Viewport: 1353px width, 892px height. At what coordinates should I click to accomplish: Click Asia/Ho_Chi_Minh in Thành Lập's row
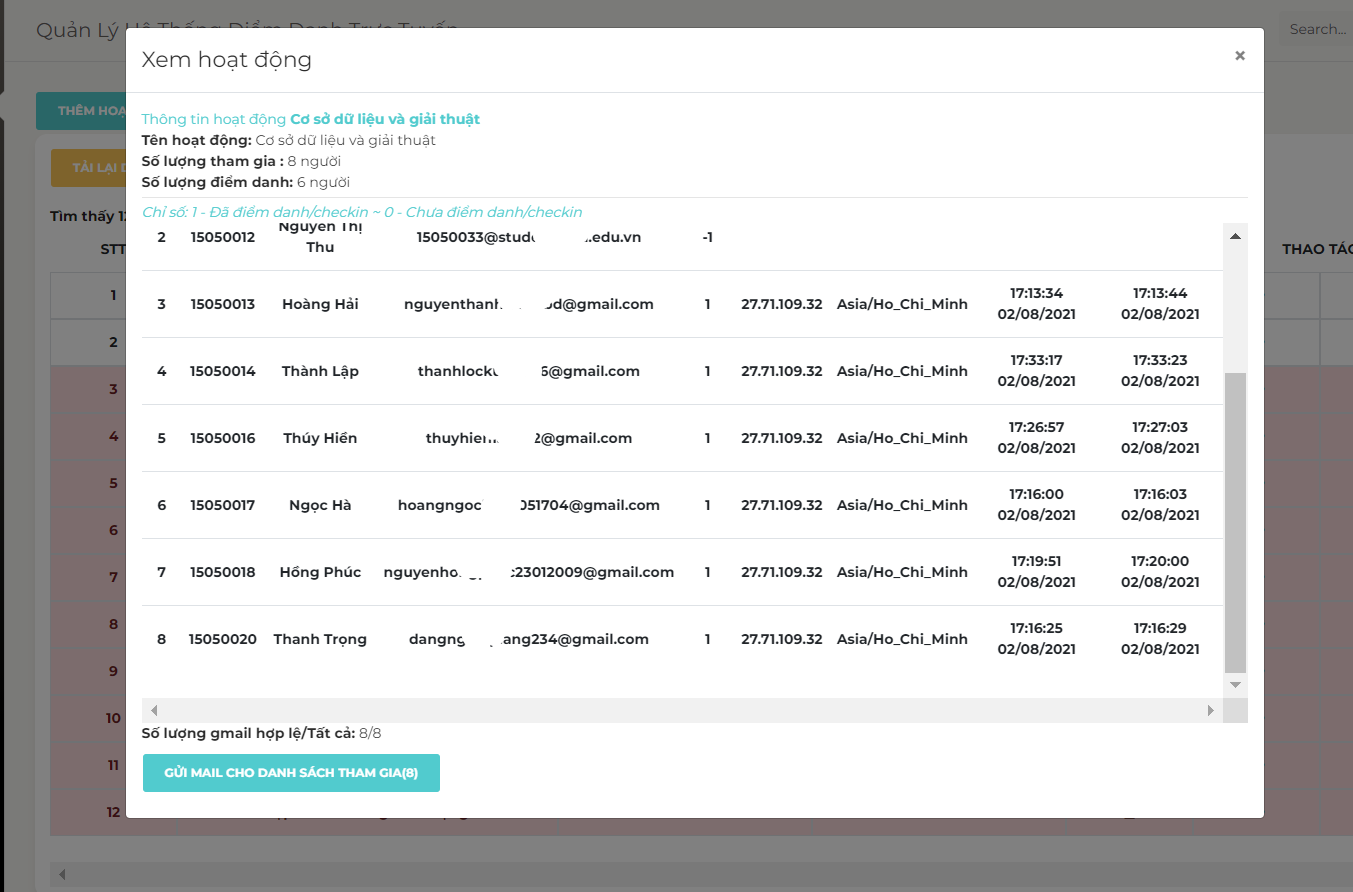click(x=902, y=371)
